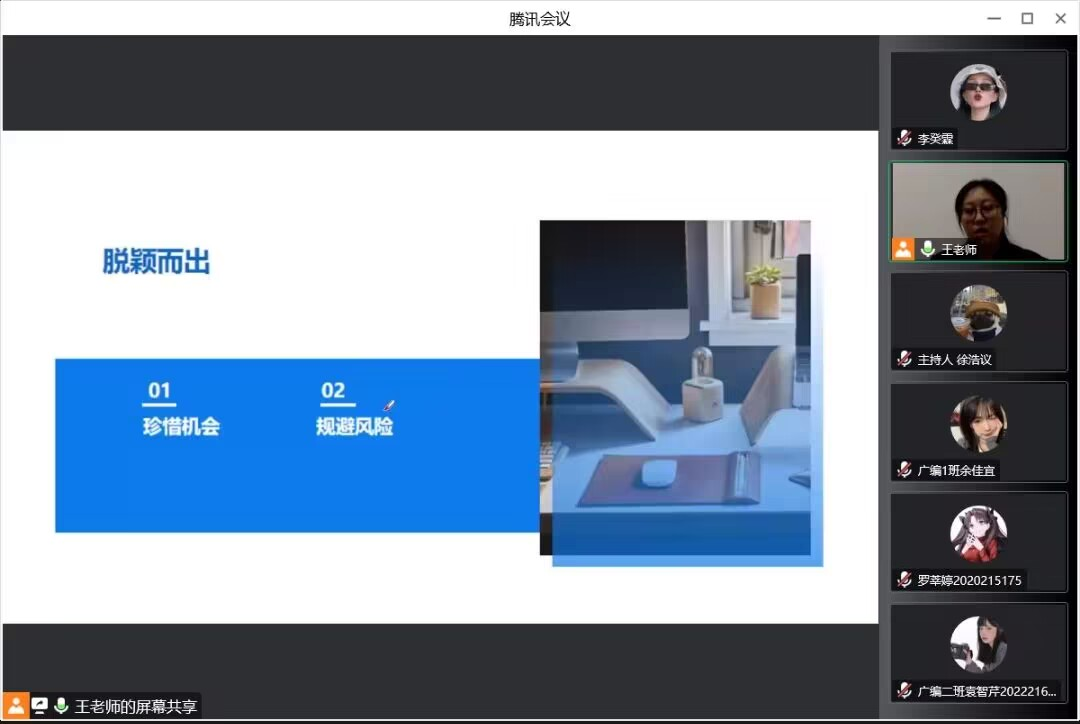1080x724 pixels.
Task: Click the muted mic icon next to 主持人 徐浩议
Action: 904,359
